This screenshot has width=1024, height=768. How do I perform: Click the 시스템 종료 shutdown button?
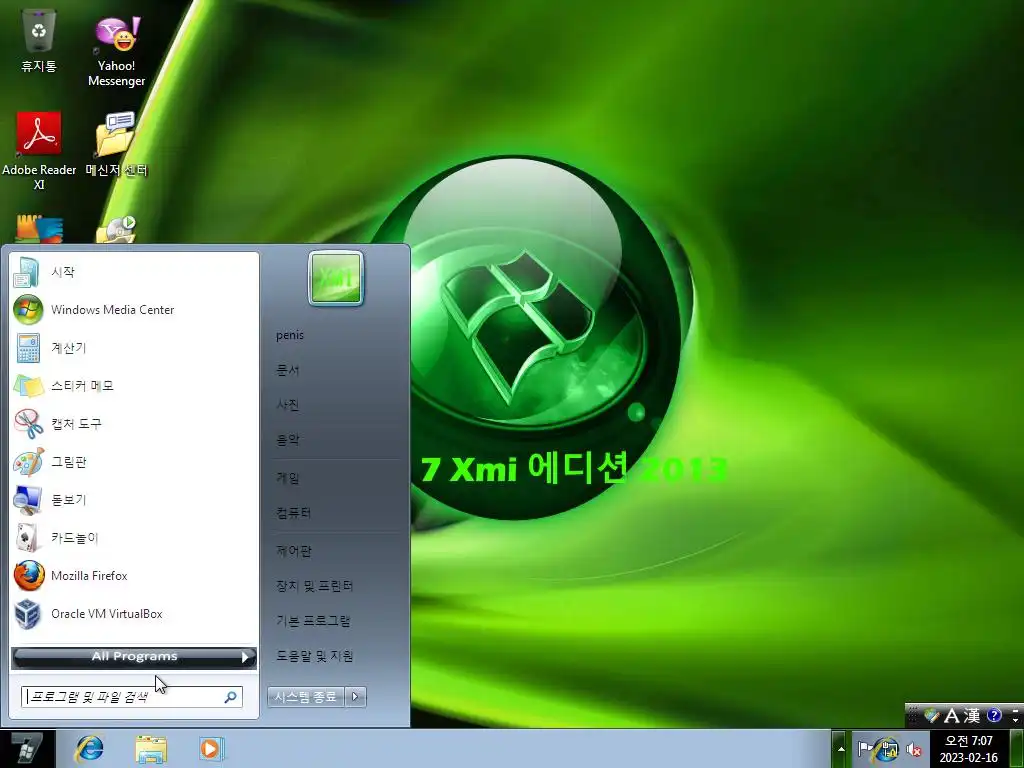[x=306, y=697]
